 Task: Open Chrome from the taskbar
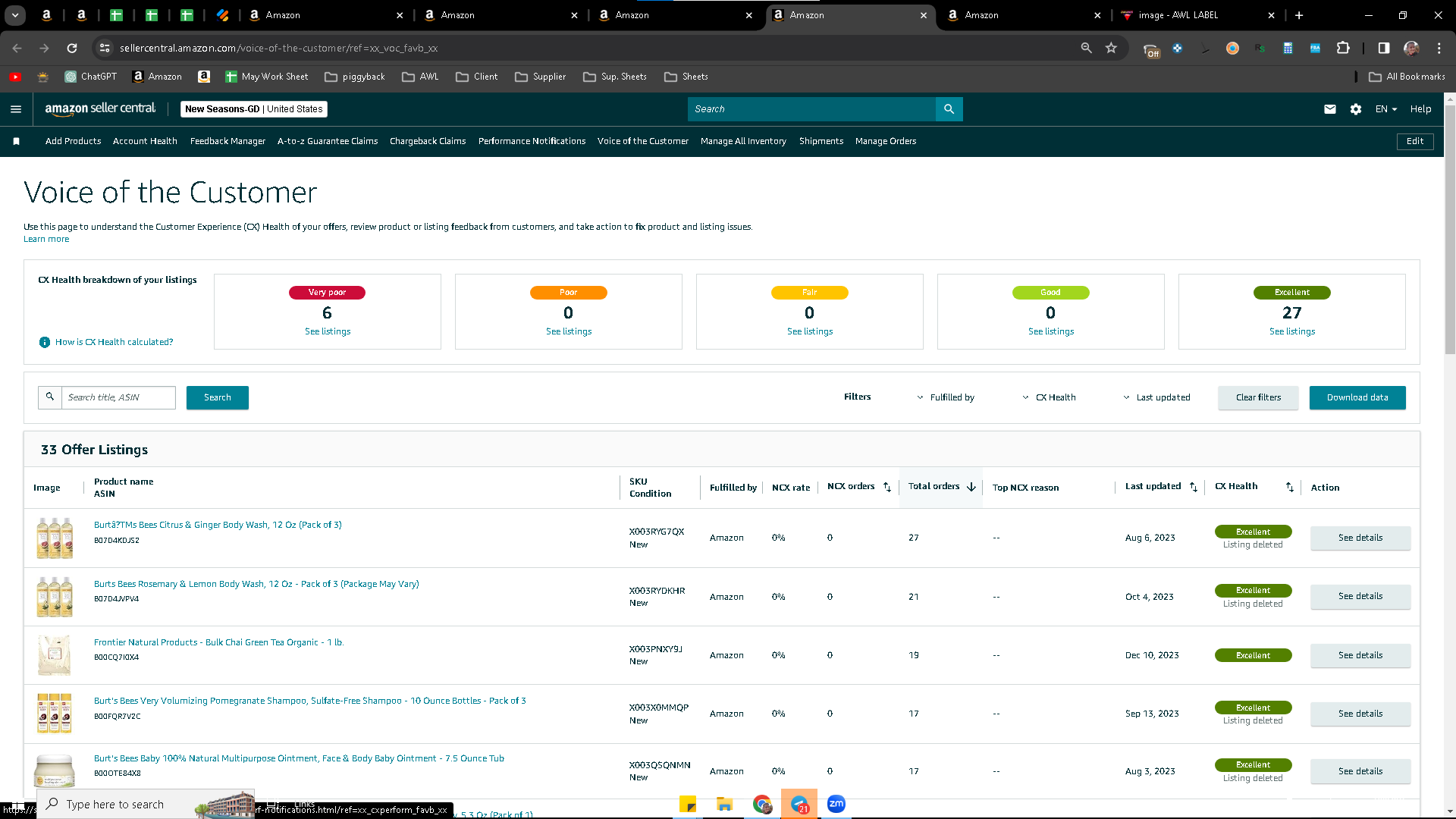tap(762, 804)
